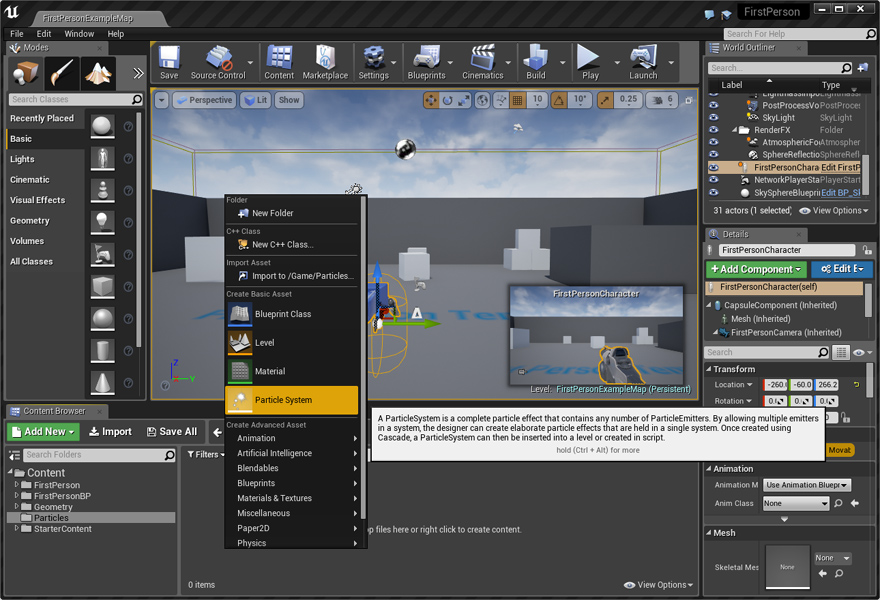Collapse the Transform section in Details
The image size is (880, 600).
pyautogui.click(x=709, y=369)
